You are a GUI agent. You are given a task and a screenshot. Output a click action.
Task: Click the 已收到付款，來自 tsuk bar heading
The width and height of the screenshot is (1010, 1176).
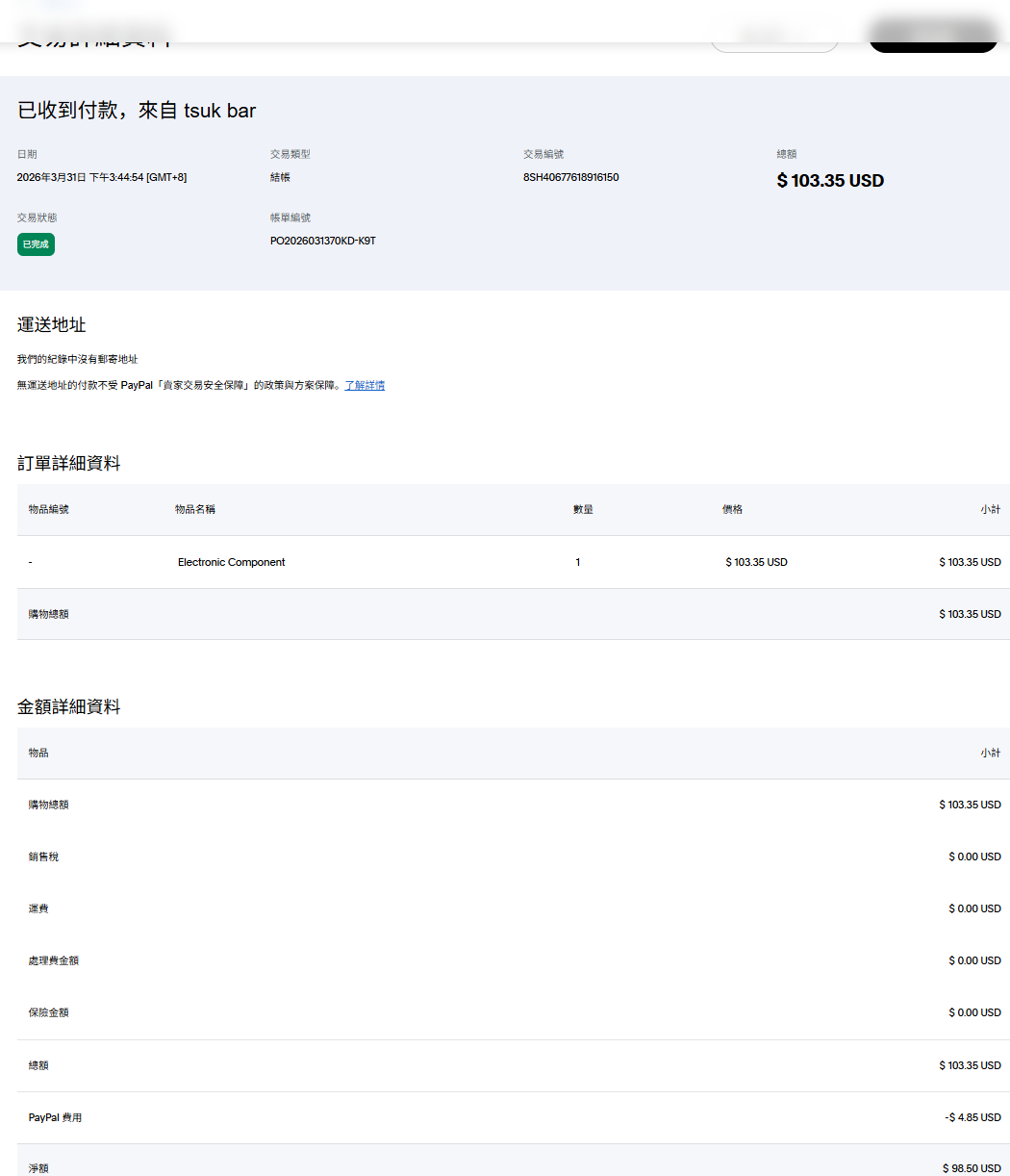tap(137, 111)
